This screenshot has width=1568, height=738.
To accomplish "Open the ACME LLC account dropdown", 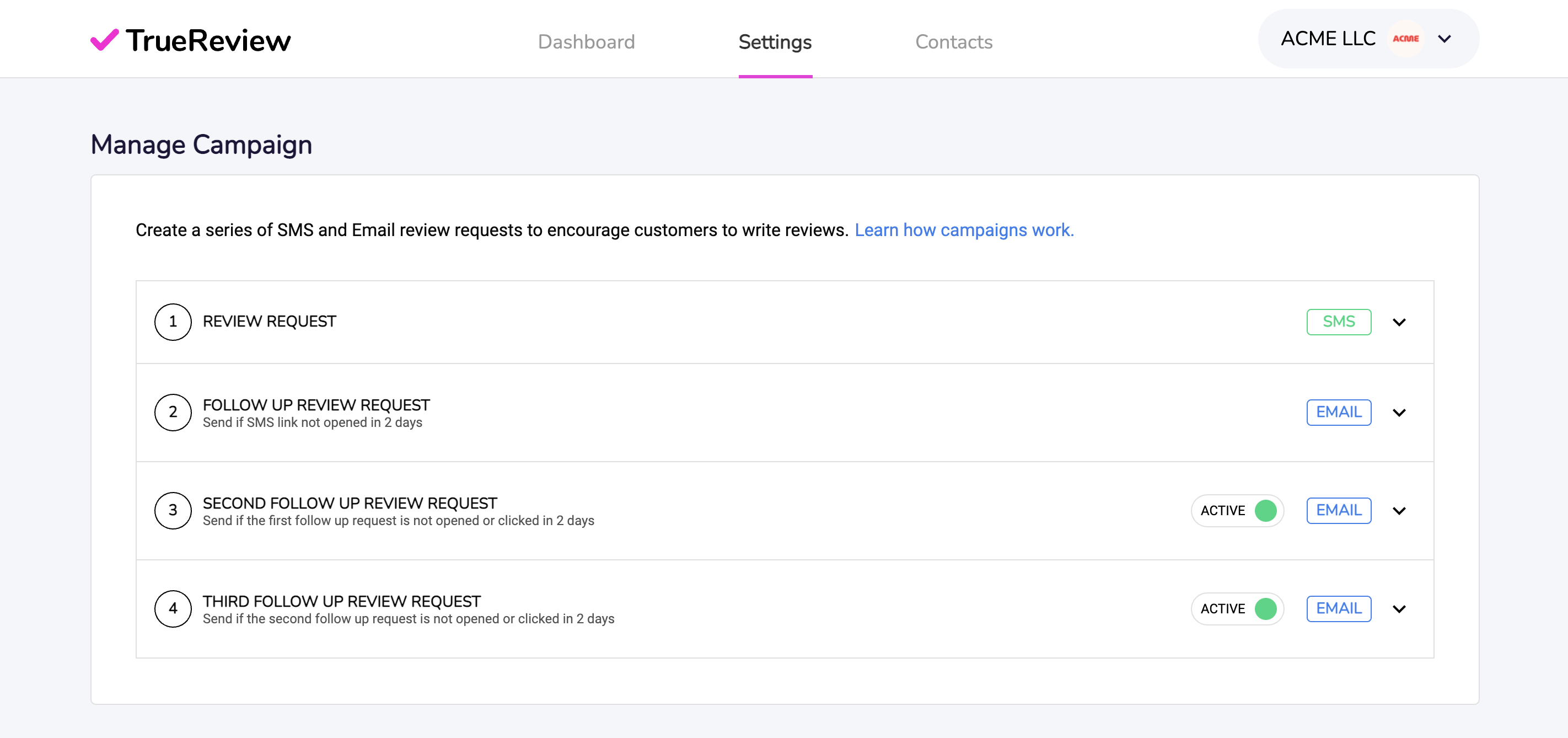I will [1444, 39].
